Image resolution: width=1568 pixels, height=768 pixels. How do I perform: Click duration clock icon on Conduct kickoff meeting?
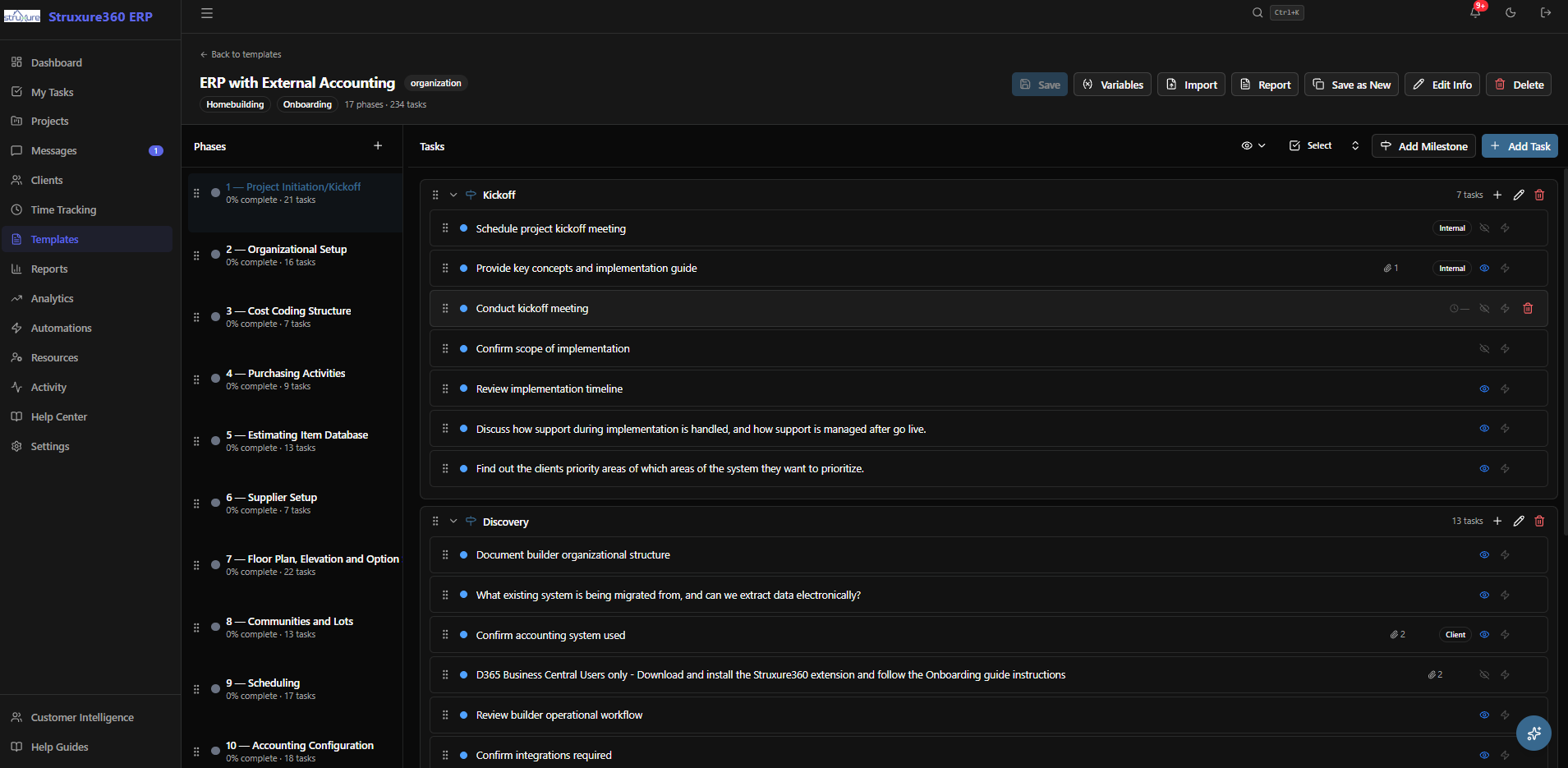pos(1454,309)
